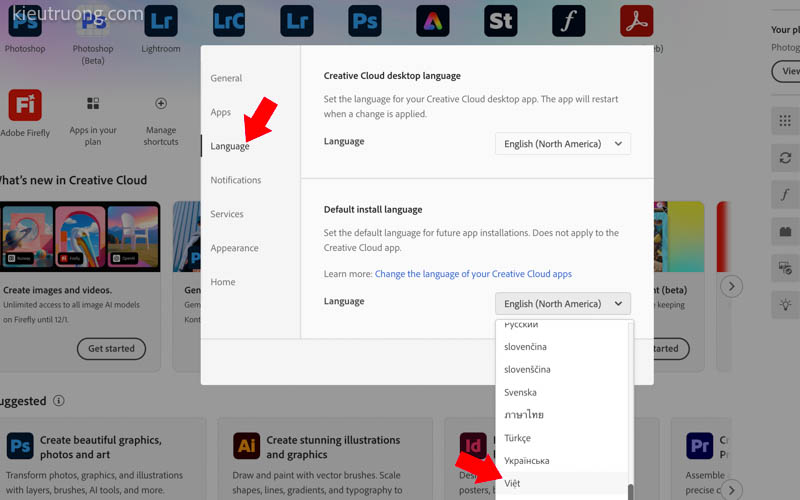
Task: Click the Photoshop icon in Suggested card
Action: [x=20, y=446]
